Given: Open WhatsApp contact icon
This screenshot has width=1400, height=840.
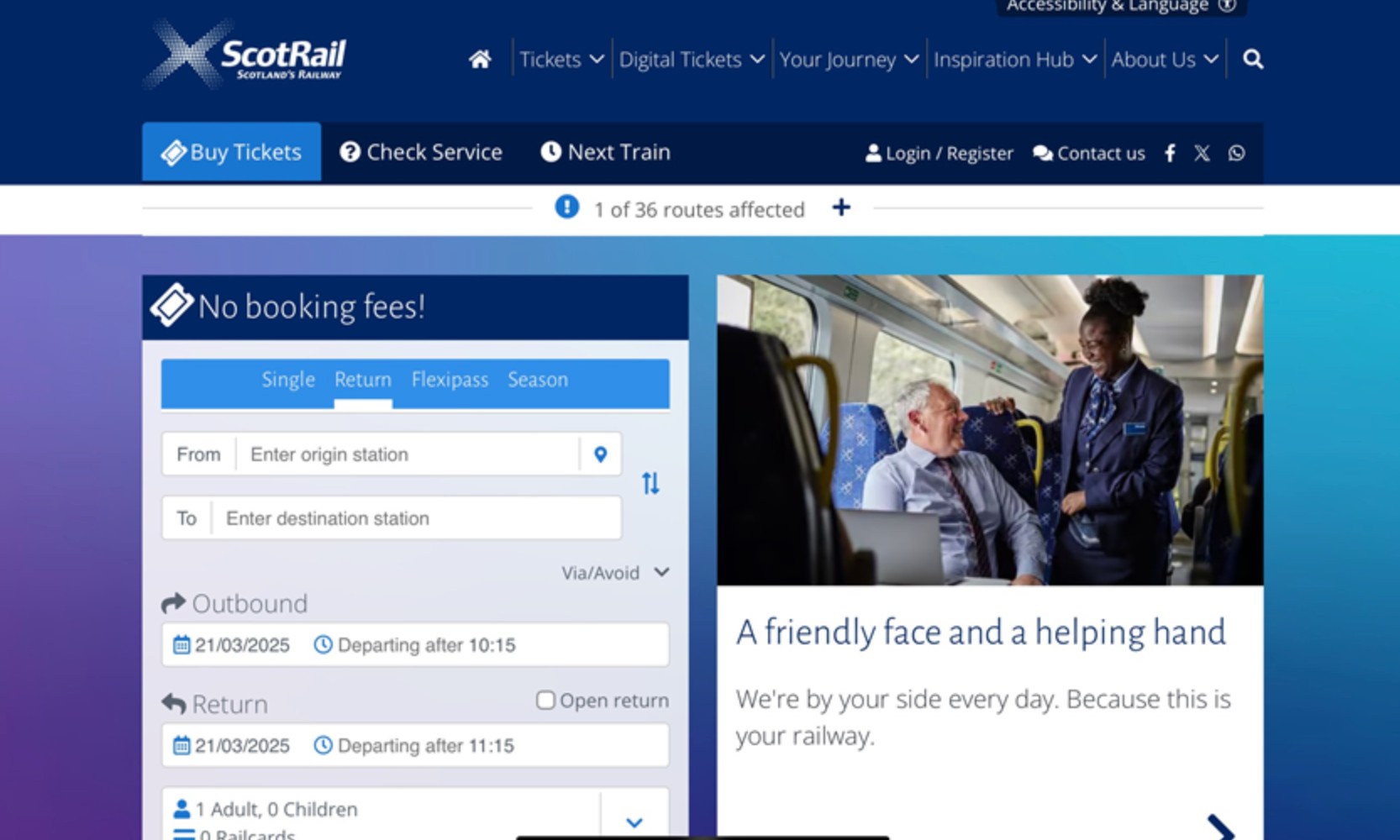Looking at the screenshot, I should (x=1236, y=153).
